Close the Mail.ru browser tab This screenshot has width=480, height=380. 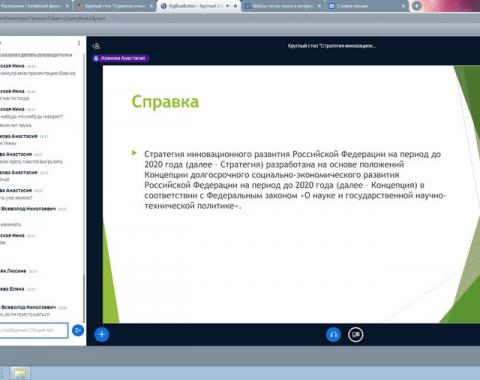(319, 6)
